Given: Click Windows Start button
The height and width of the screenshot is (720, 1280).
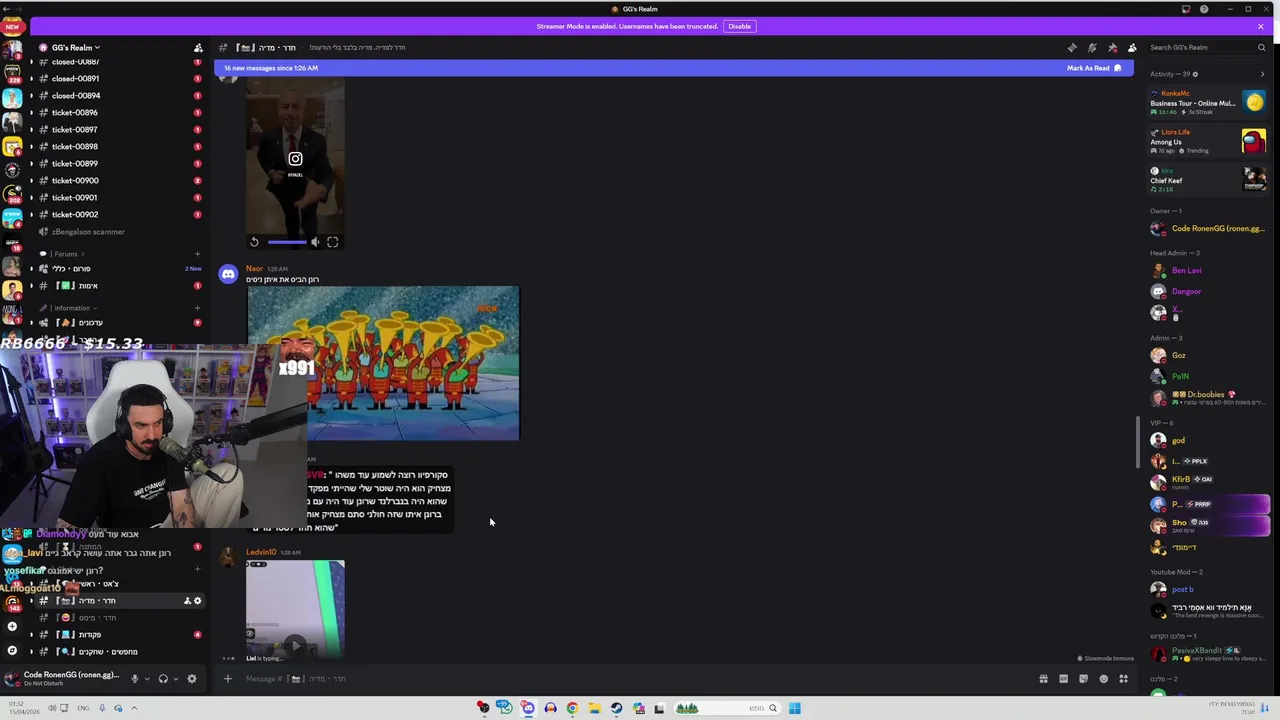Looking at the screenshot, I should coord(794,708).
